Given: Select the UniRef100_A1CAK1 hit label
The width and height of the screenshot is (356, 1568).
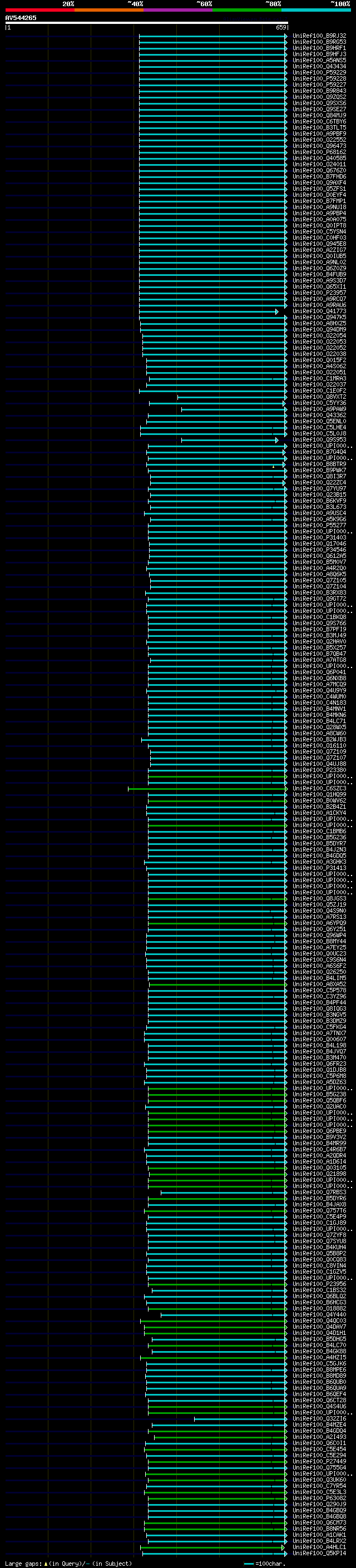Looking at the screenshot, I should 319,1535.
